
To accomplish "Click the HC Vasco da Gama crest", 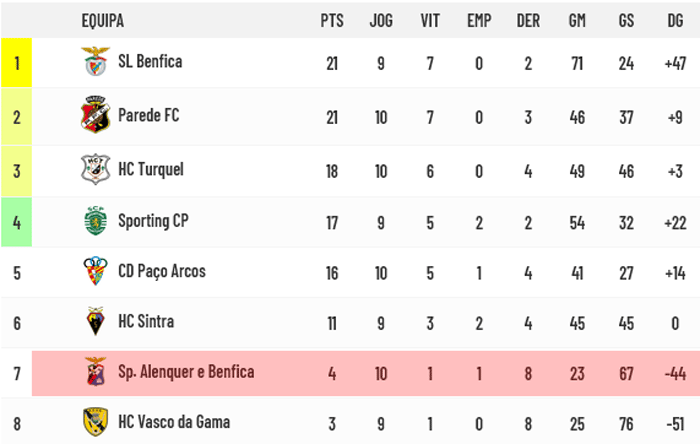I will click(x=95, y=422).
